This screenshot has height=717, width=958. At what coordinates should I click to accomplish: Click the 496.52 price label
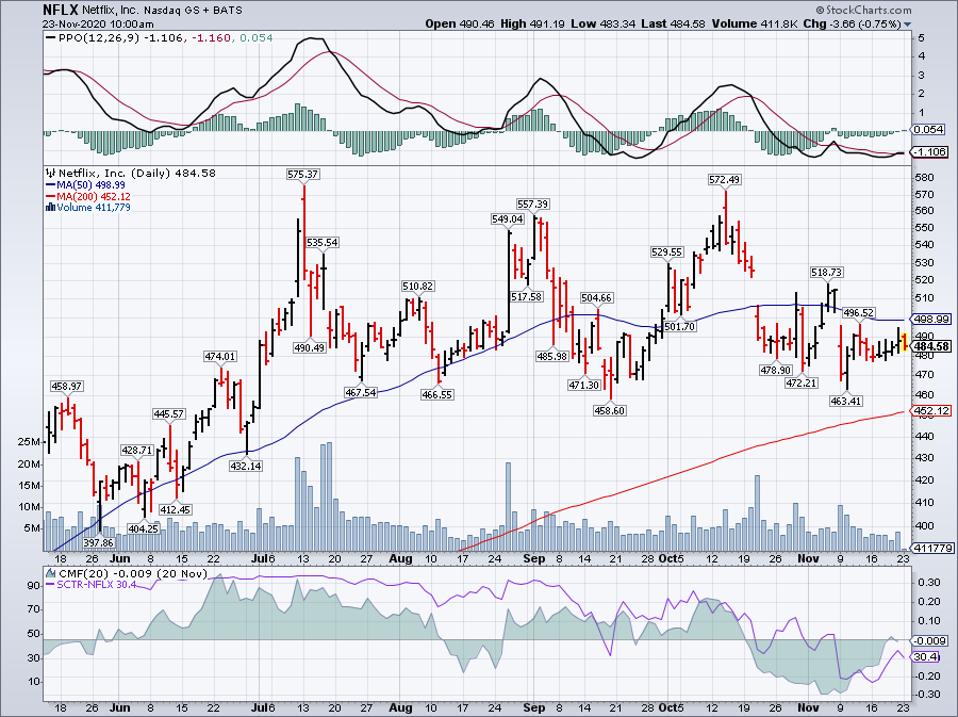pyautogui.click(x=858, y=313)
